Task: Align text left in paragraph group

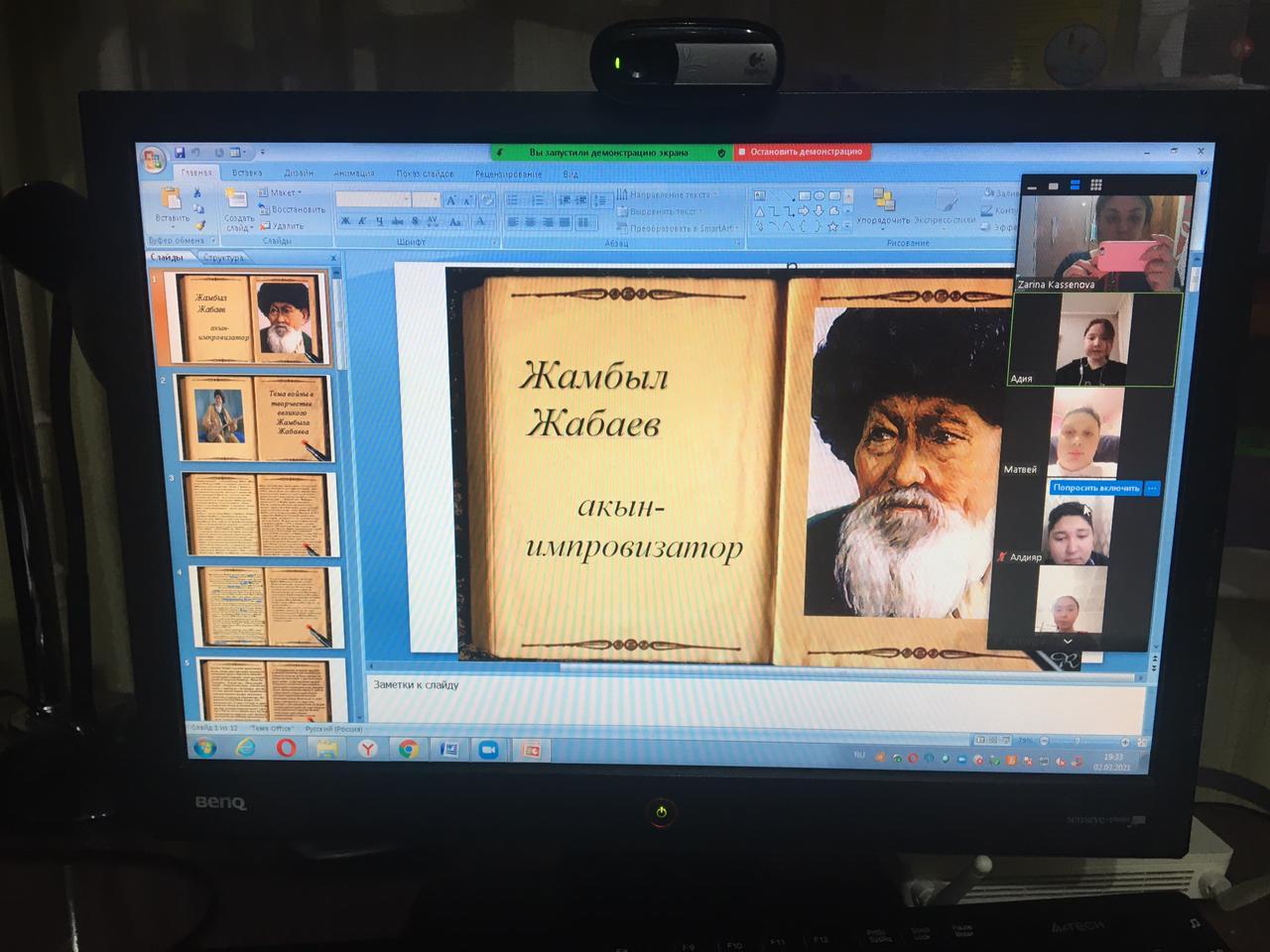Action: click(513, 222)
